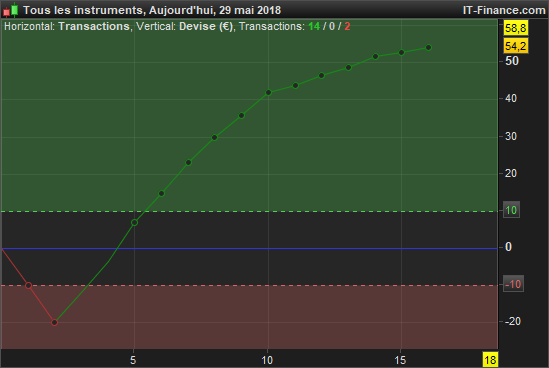Select the data point at transaction 12
Viewport: 549px width, 368px height.
(322, 75)
